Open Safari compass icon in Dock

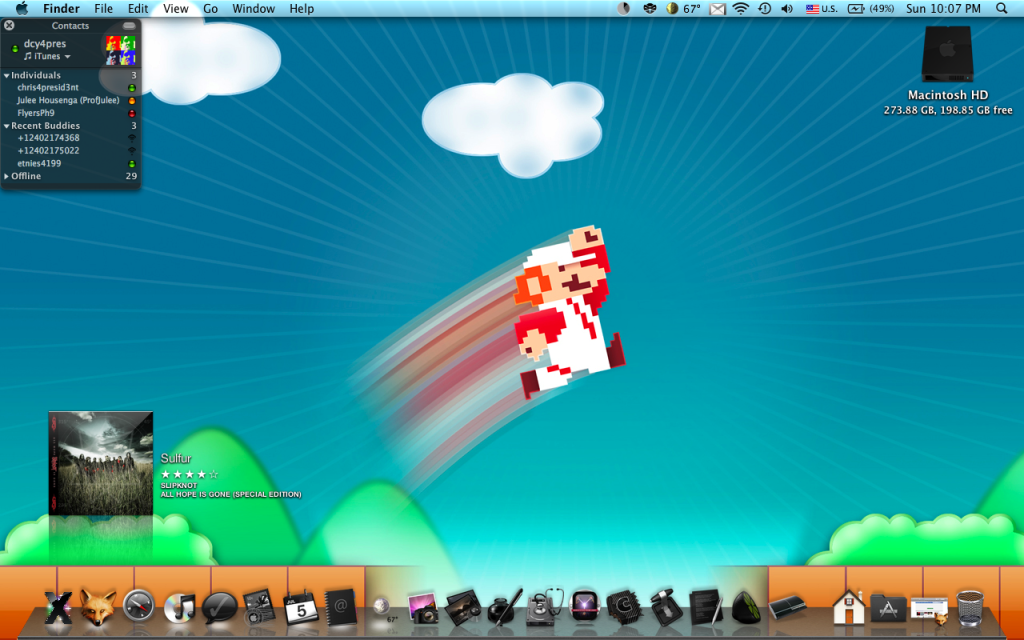(138, 606)
